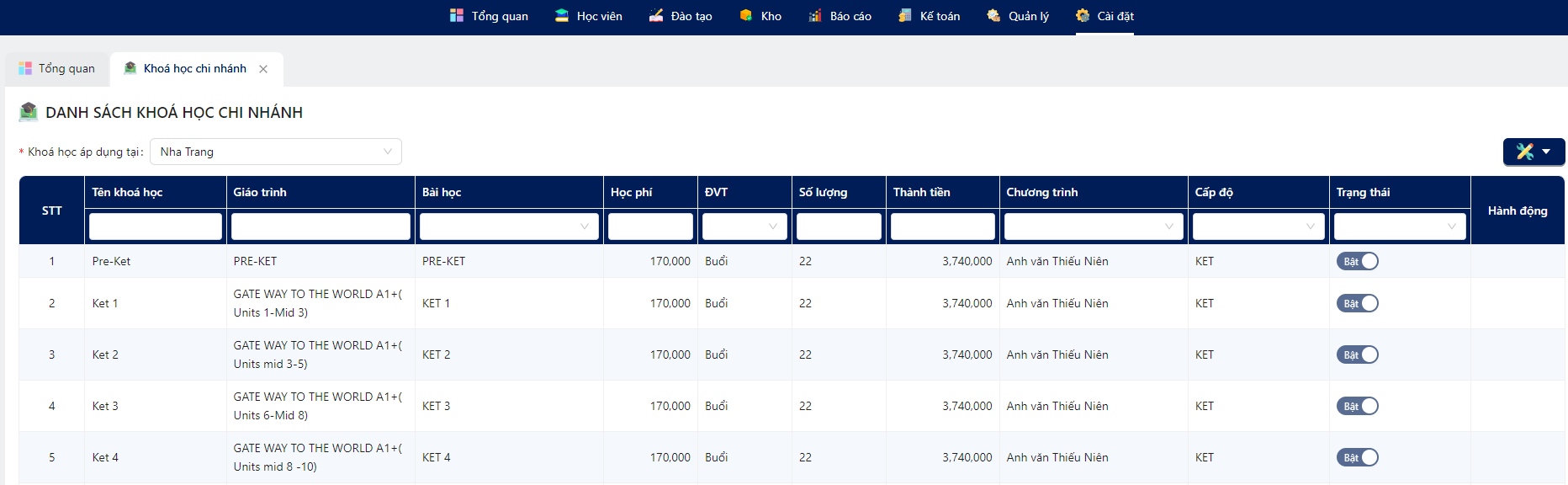Click the Tổng quan menu icon
1568x485 pixels.
pyautogui.click(x=457, y=15)
